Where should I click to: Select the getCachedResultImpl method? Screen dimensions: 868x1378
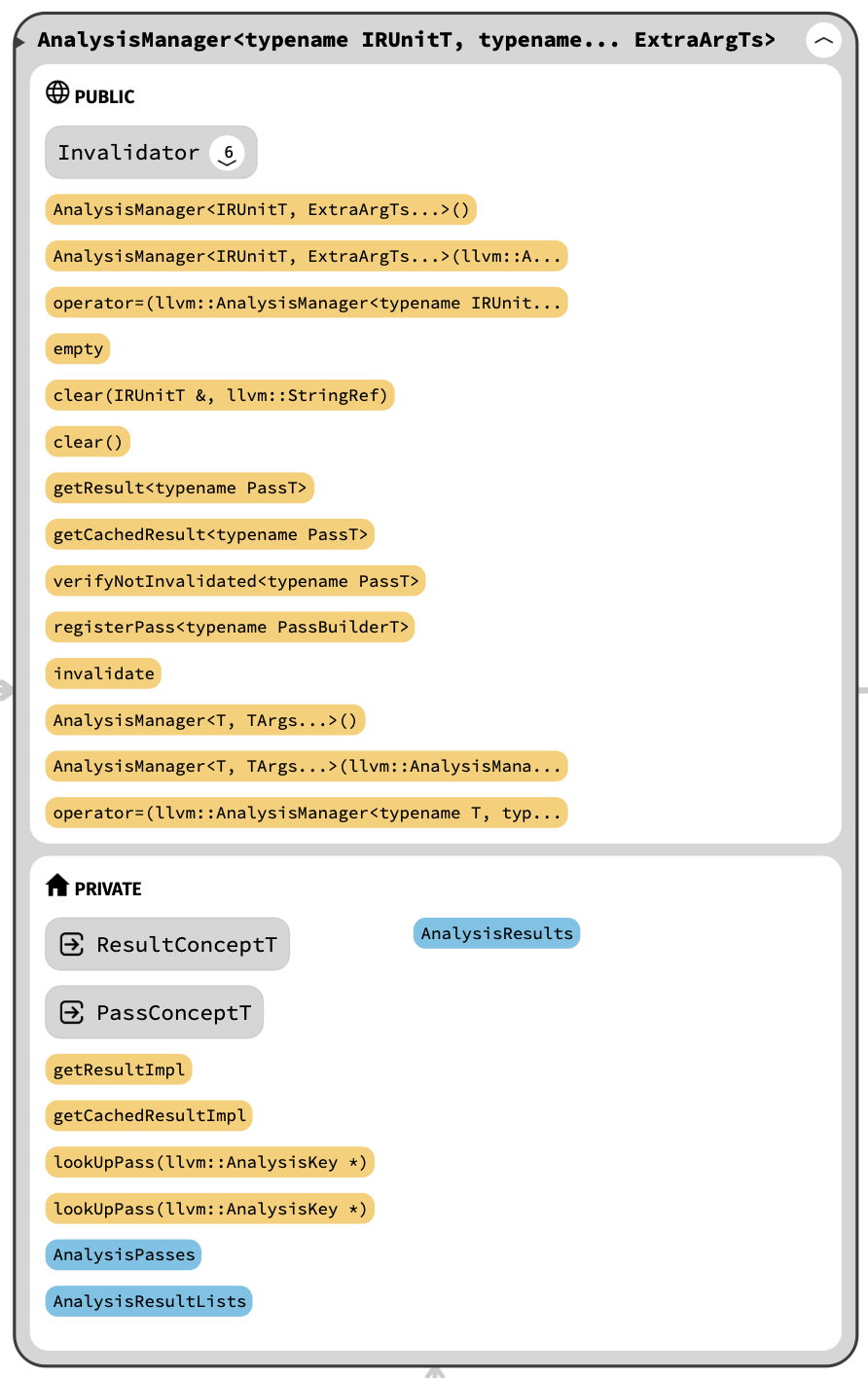(x=149, y=1115)
